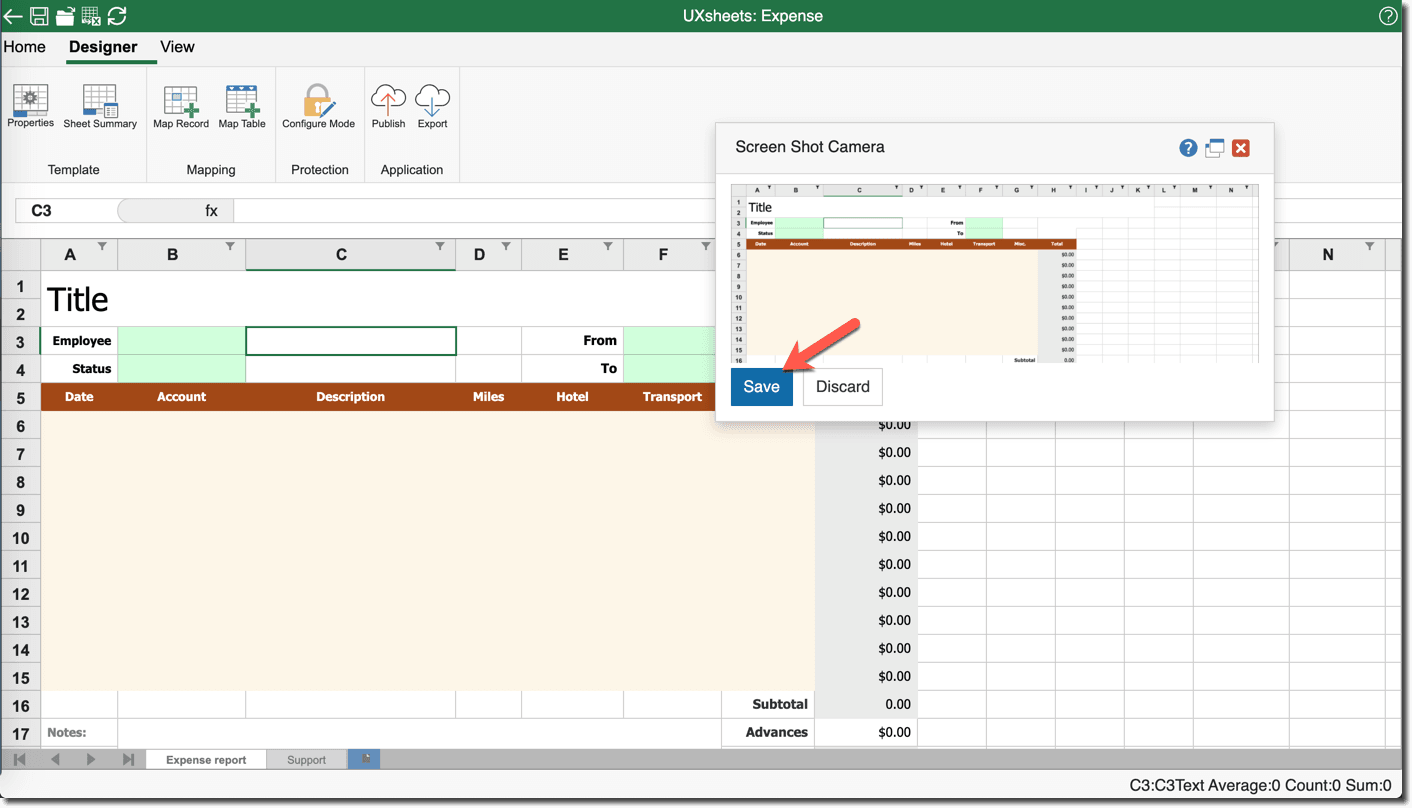Select row 10 header
The height and width of the screenshot is (808, 1412).
click(20, 538)
